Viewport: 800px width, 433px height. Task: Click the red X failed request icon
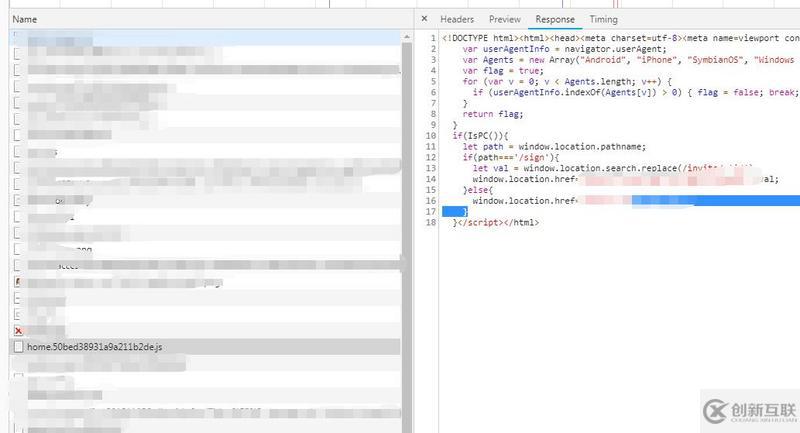18,330
